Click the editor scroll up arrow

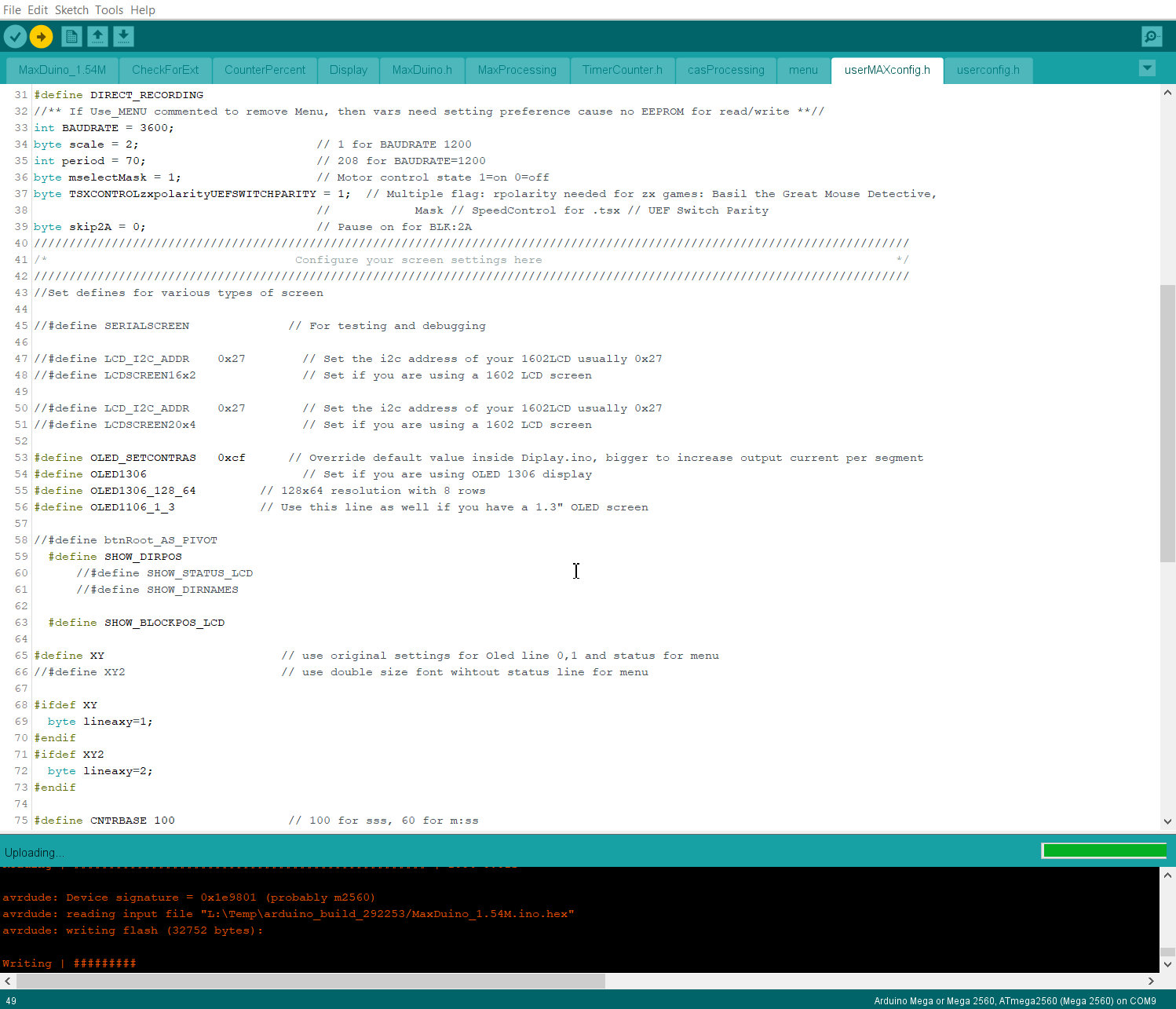pos(1167,93)
